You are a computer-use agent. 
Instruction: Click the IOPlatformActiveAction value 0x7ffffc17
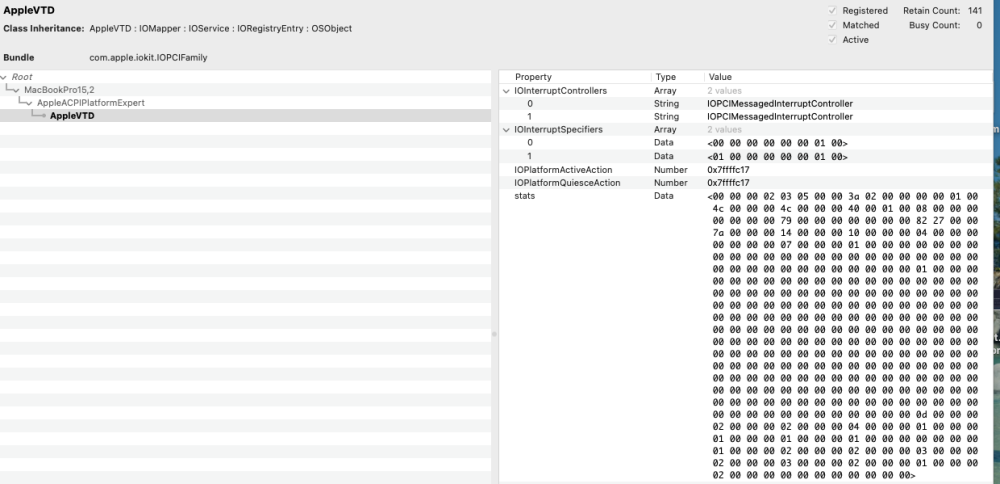[x=728, y=170]
